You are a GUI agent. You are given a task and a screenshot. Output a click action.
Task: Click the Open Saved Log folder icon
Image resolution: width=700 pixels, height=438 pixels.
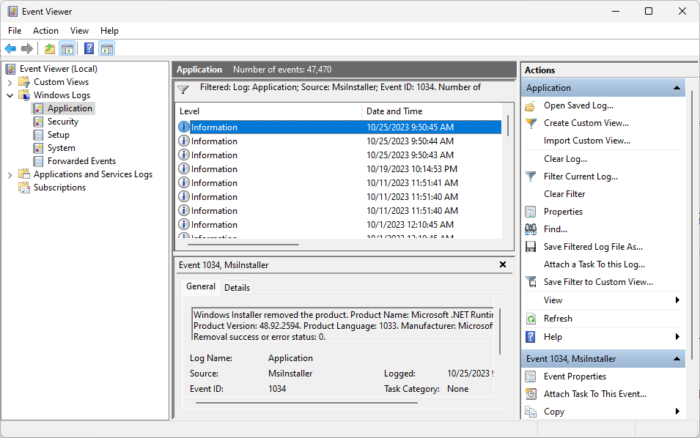pos(531,105)
